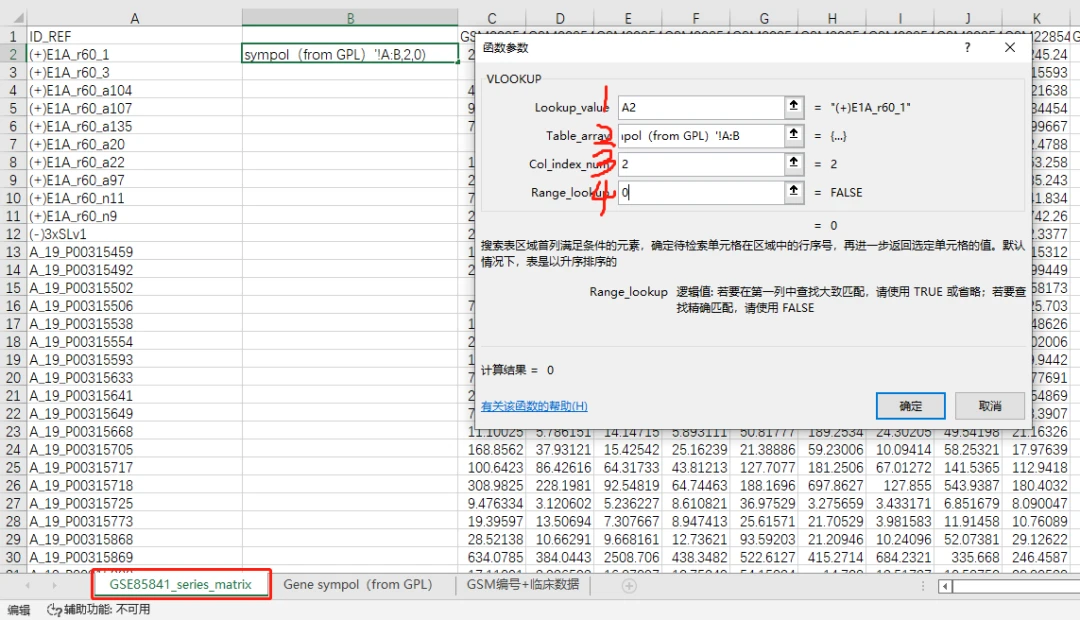The image size is (1080, 620).
Task: Add a new sheet with plus icon
Action: [x=629, y=586]
